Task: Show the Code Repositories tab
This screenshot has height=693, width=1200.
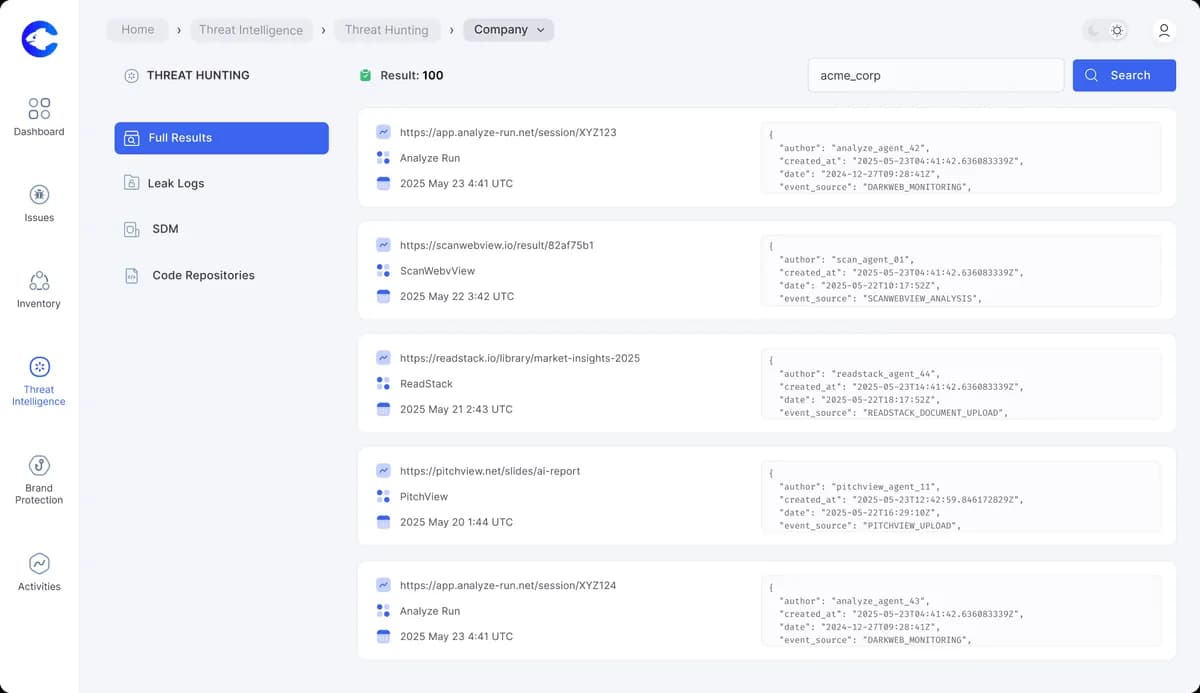Action: 202,275
